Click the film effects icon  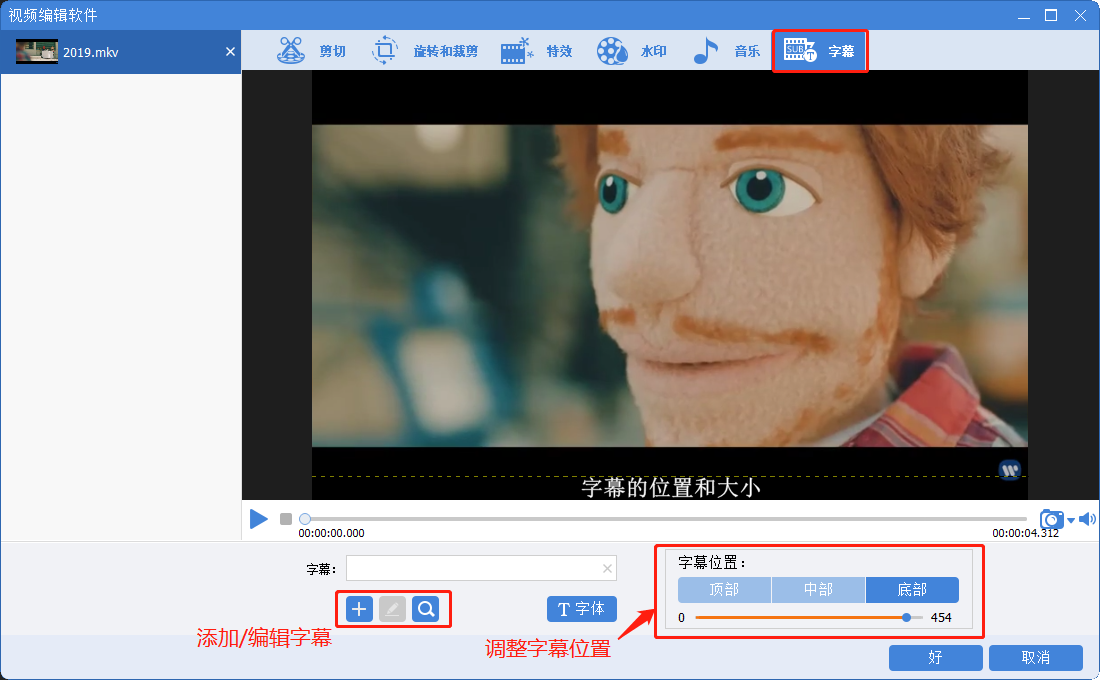517,51
